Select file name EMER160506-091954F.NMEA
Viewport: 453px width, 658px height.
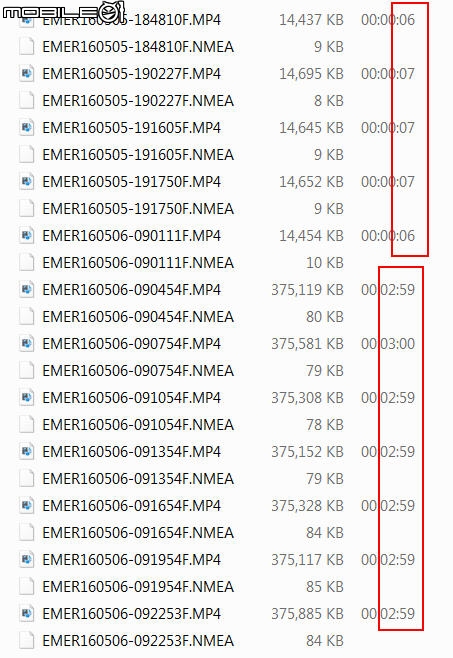(138, 587)
